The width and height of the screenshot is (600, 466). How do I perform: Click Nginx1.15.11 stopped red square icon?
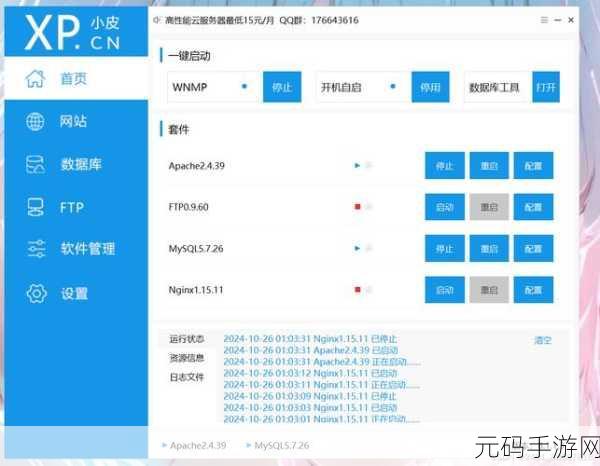coord(357,290)
